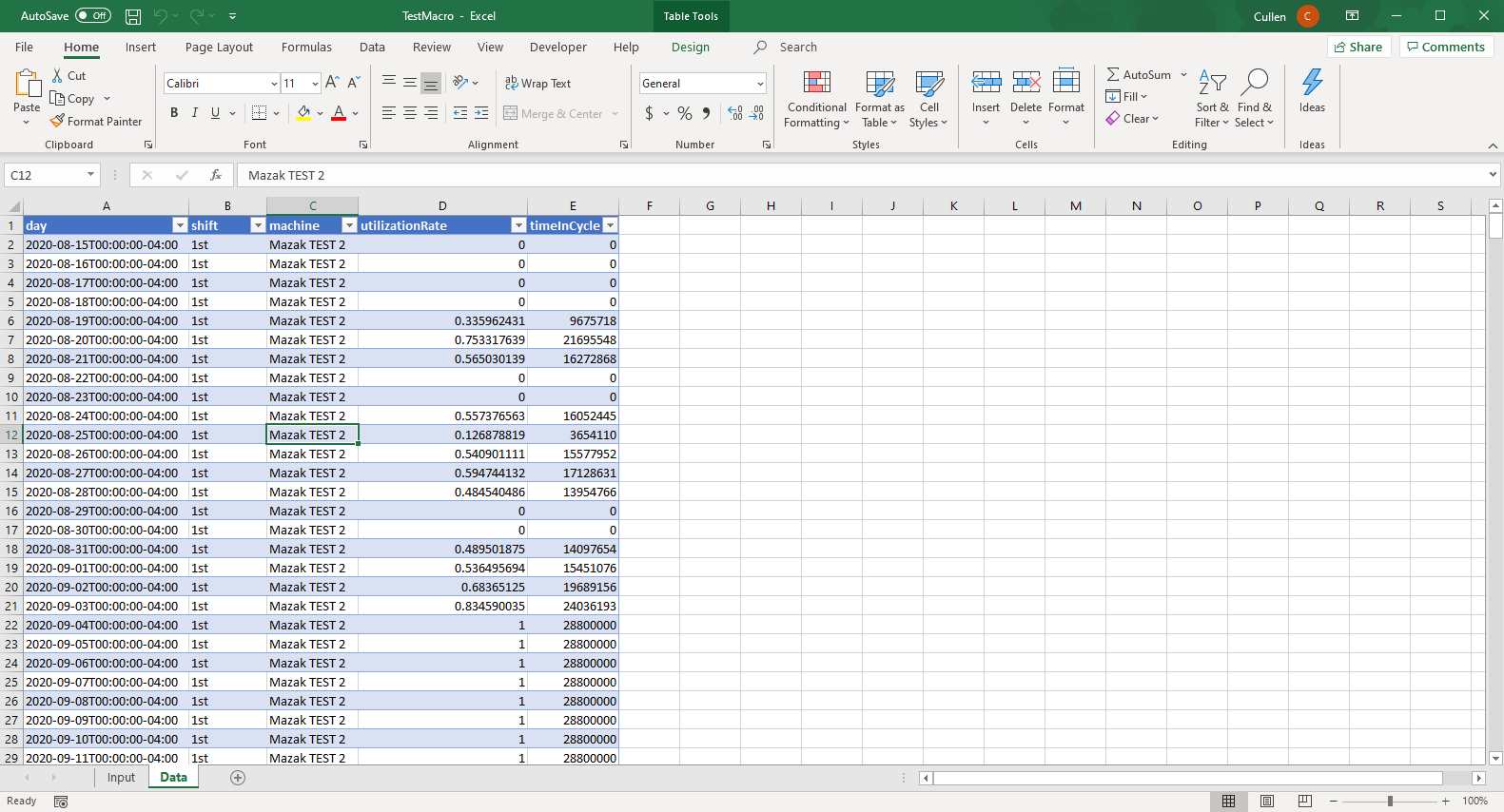Open the General number format dropdown
Viewport: 1504px width, 812px height.
759,84
